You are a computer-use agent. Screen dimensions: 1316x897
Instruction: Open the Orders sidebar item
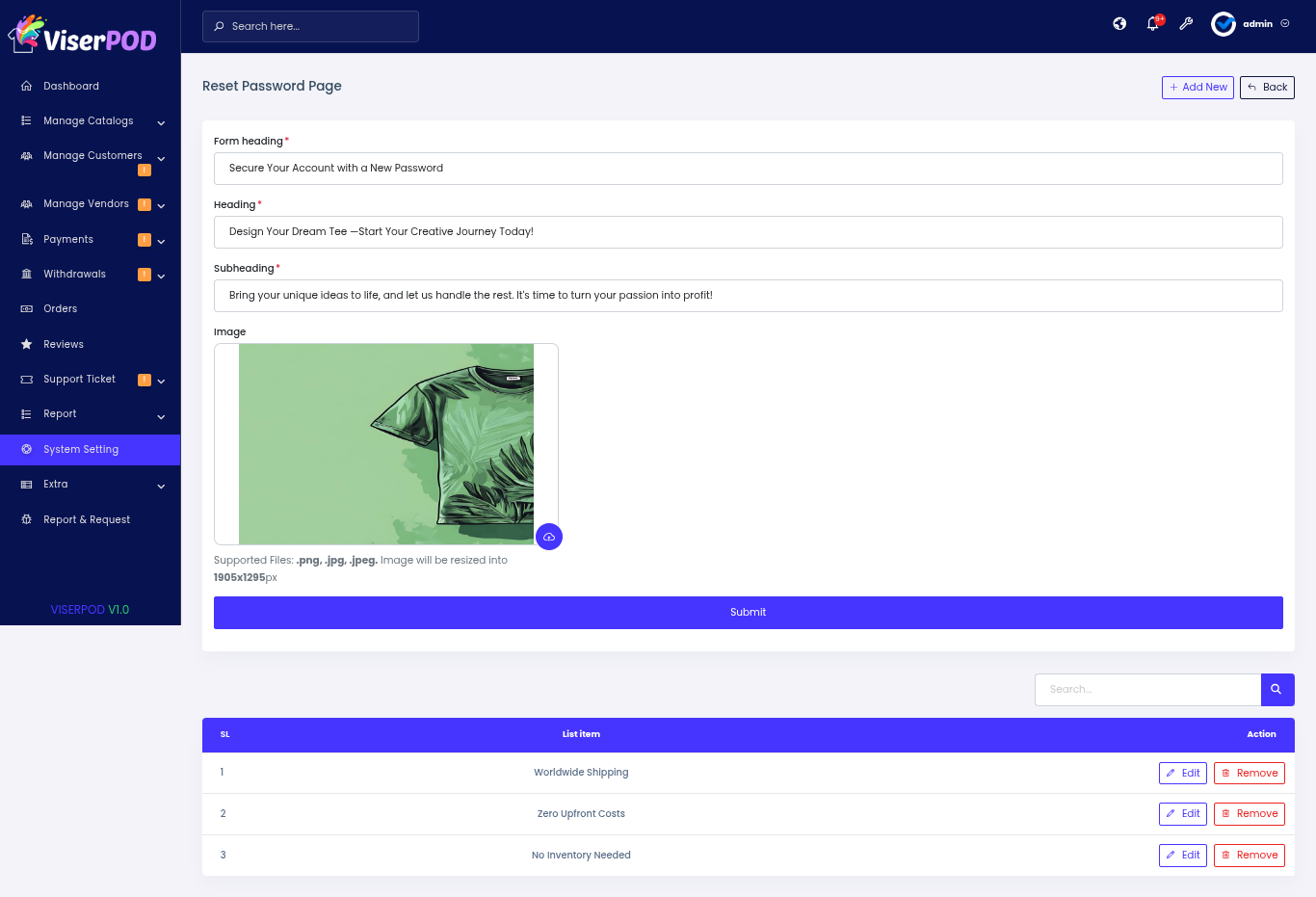coord(60,309)
